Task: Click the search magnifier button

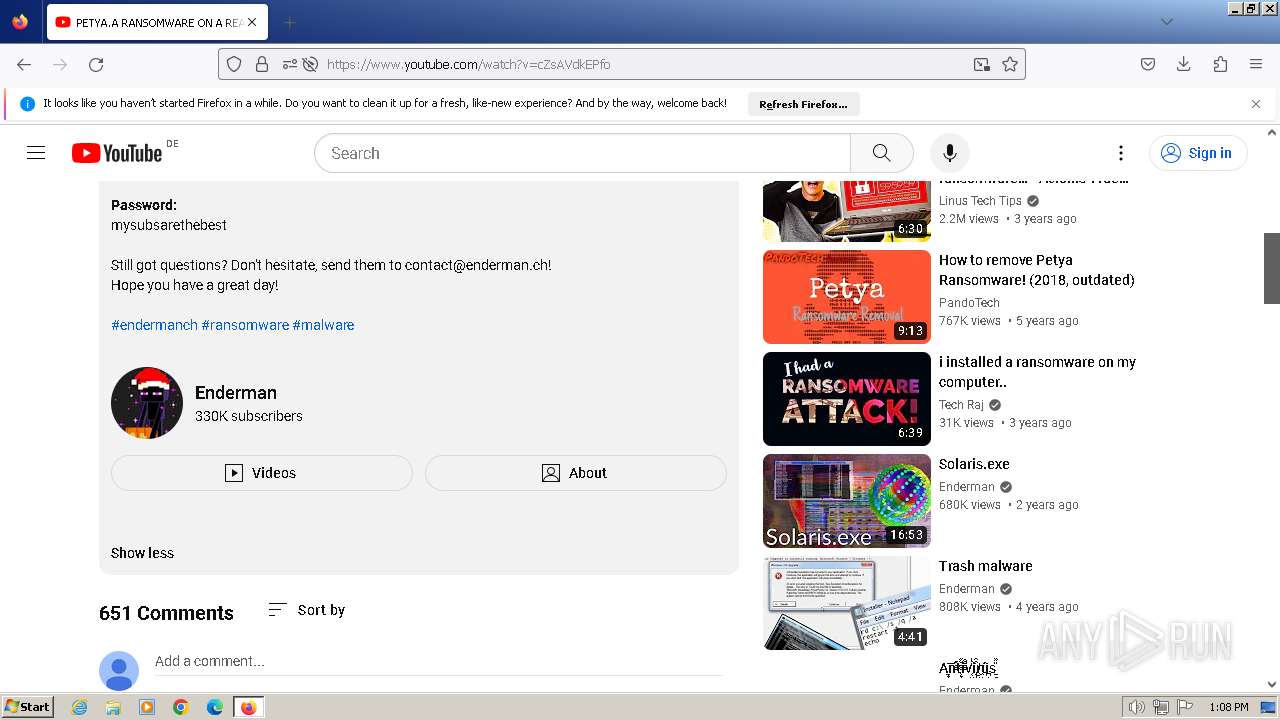Action: point(881,153)
